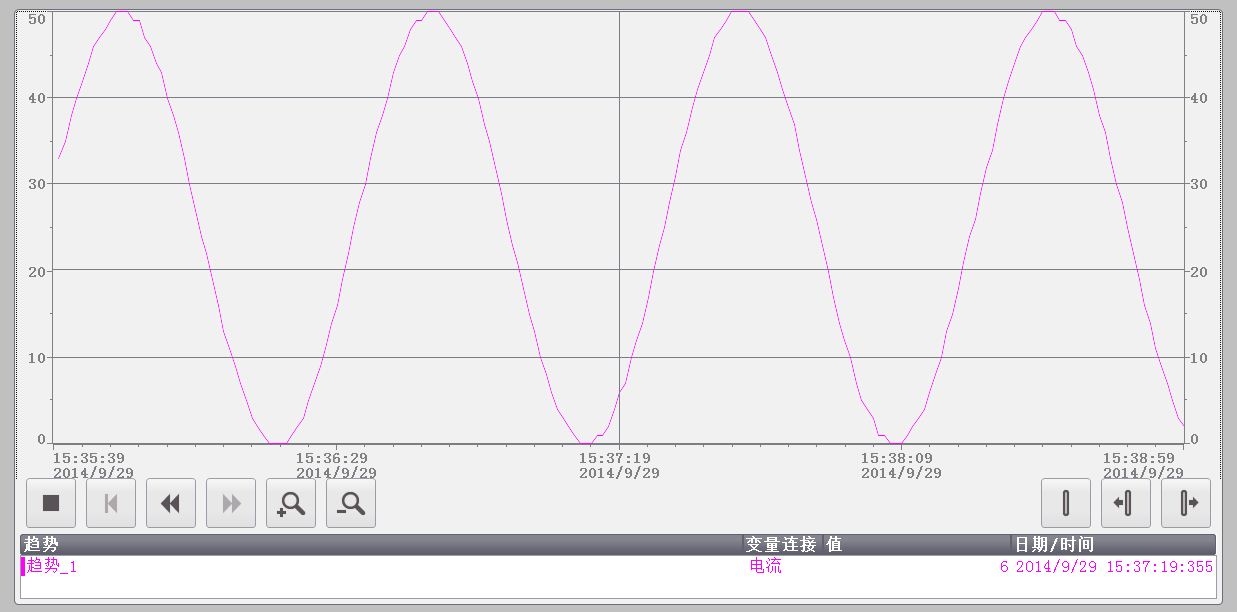This screenshot has width=1237, height=612.
Task: Click the value 6 in the 值 column
Action: tap(1004, 567)
